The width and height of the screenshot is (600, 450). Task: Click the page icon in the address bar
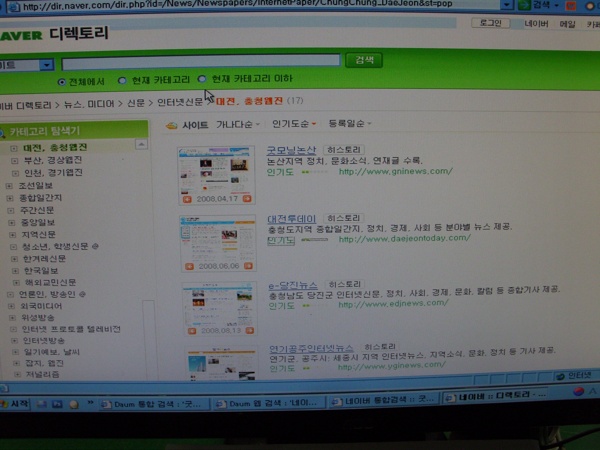coord(14,7)
